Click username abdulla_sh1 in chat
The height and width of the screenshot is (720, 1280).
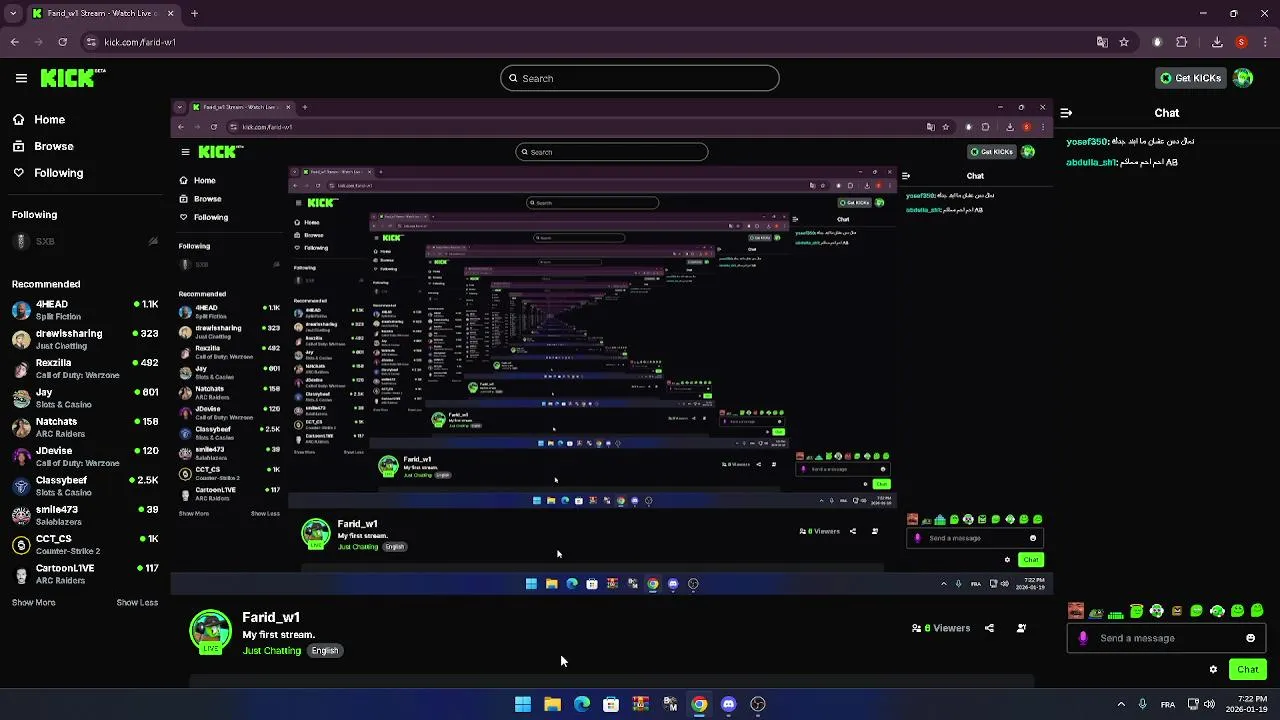1091,162
